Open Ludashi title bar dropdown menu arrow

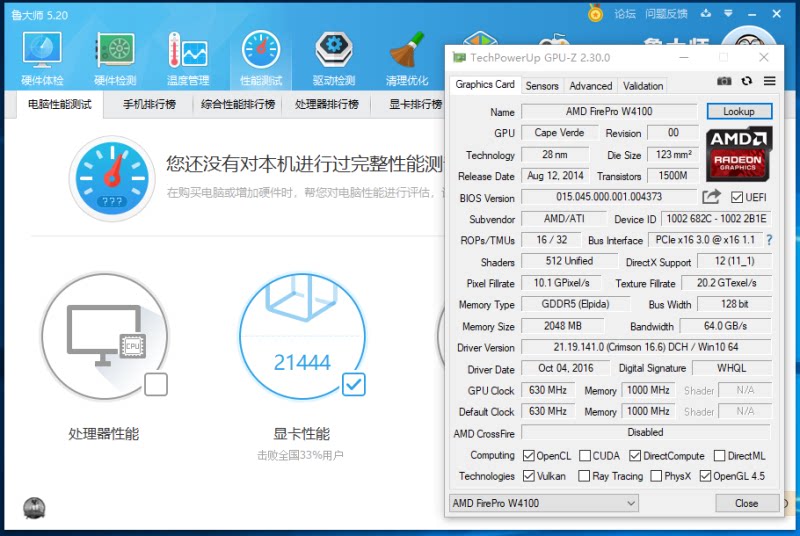[x=729, y=13]
